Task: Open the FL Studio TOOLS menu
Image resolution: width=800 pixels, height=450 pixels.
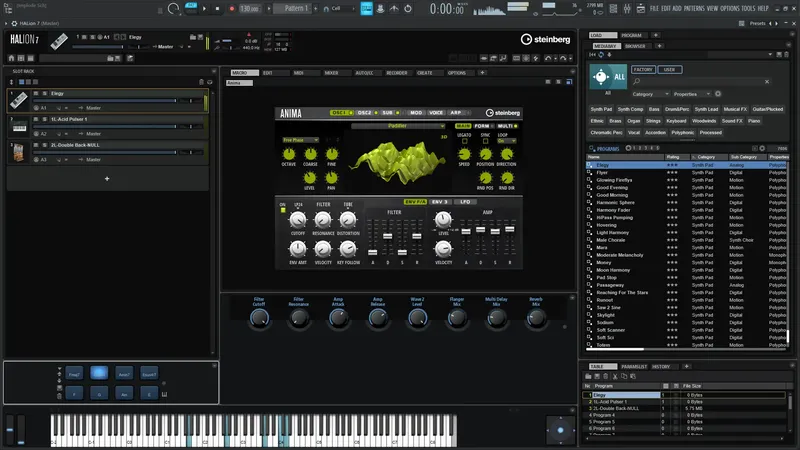Action: pyautogui.click(x=748, y=9)
